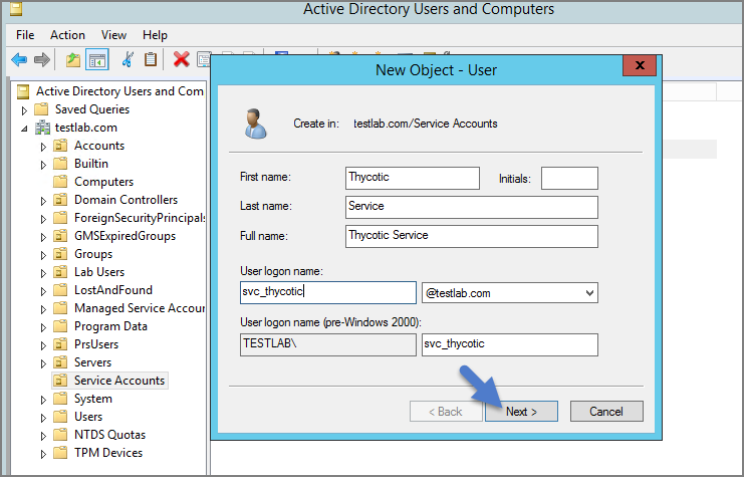Open the File menu

(25, 35)
